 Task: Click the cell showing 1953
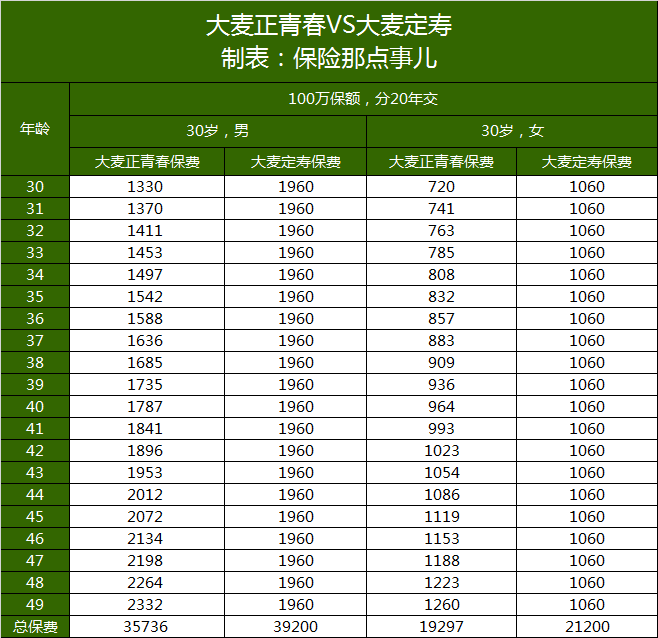click(147, 472)
